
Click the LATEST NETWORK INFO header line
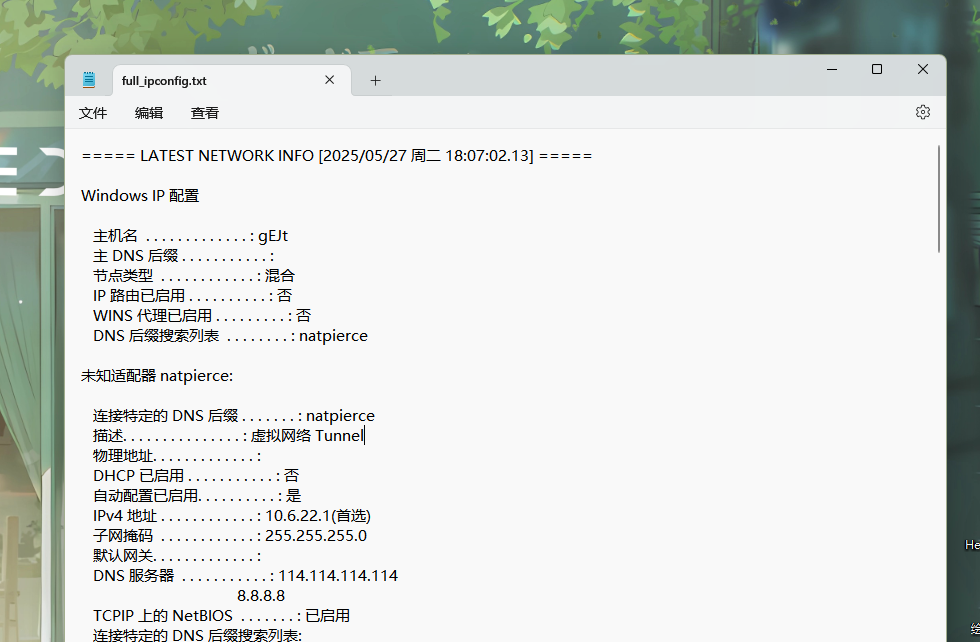337,156
